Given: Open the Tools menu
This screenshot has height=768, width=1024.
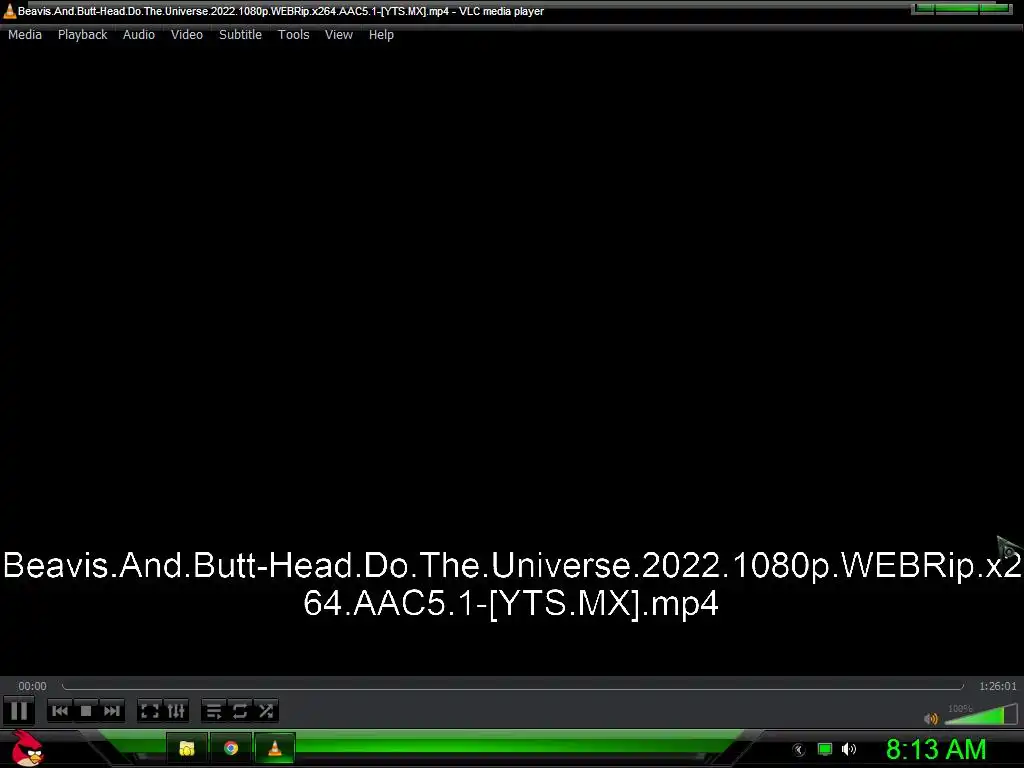Looking at the screenshot, I should click(293, 35).
